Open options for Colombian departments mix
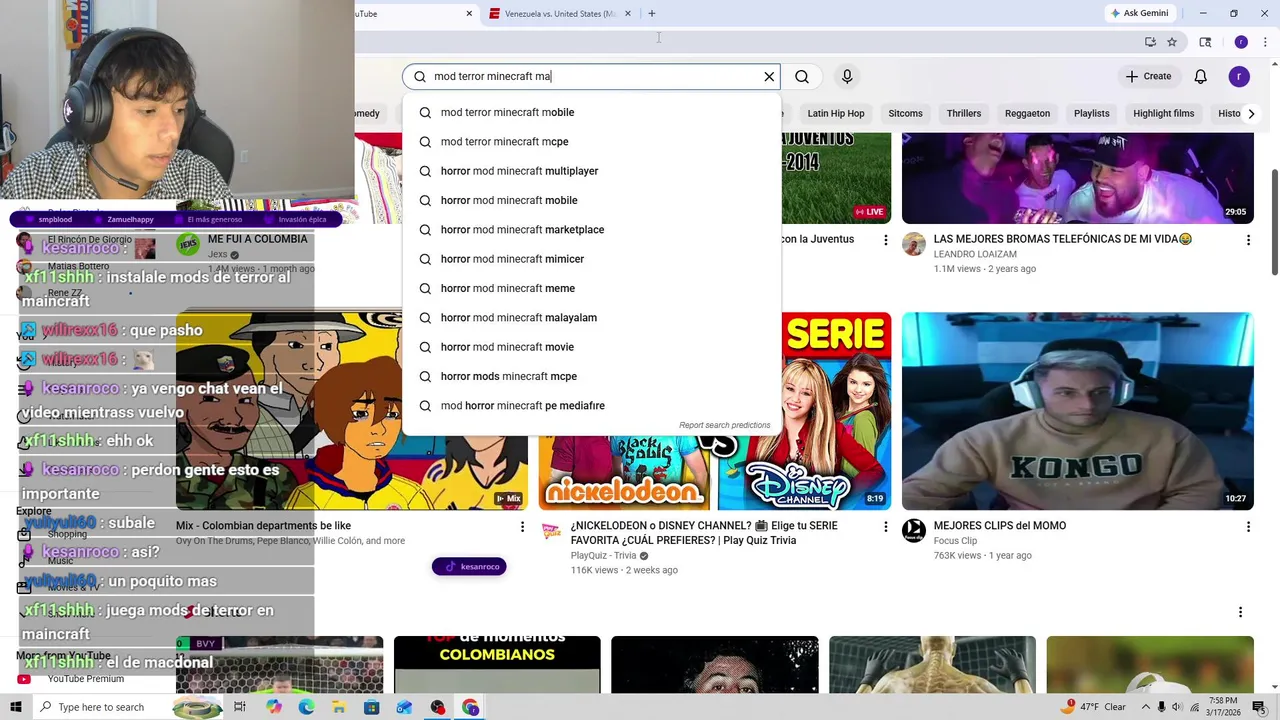This screenshot has height=720, width=1280. click(x=522, y=527)
